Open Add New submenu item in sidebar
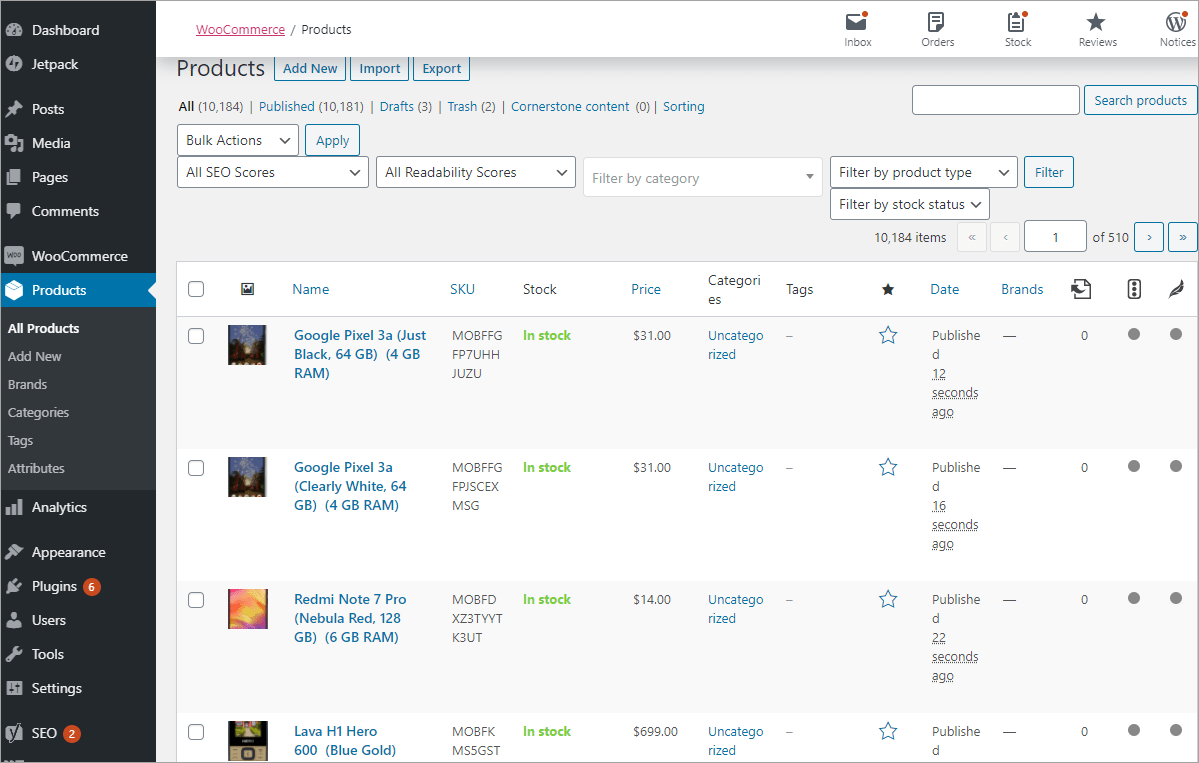 click(x=34, y=356)
